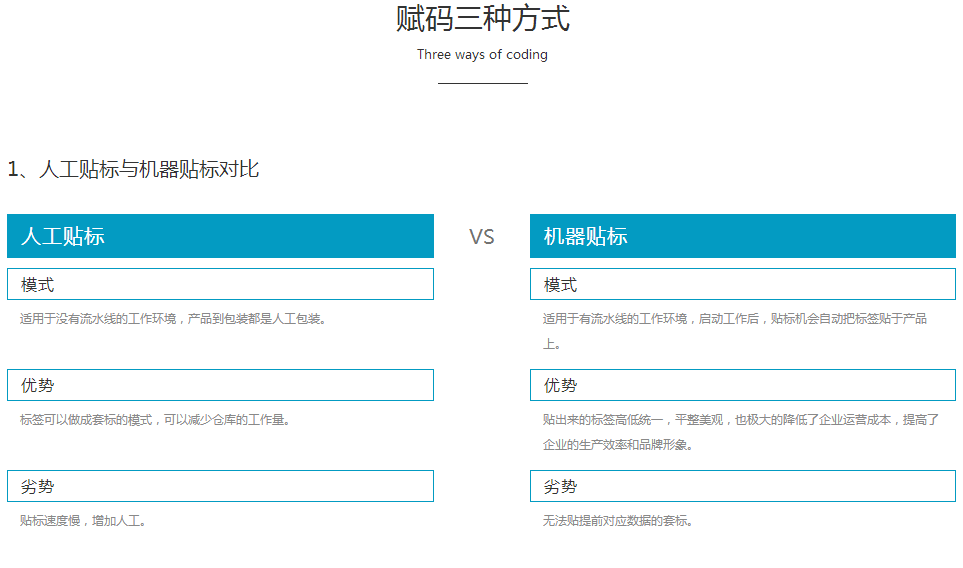Select the 劣势 box under 机器贴标
Screen dimensions: 963x568
(x=743, y=486)
